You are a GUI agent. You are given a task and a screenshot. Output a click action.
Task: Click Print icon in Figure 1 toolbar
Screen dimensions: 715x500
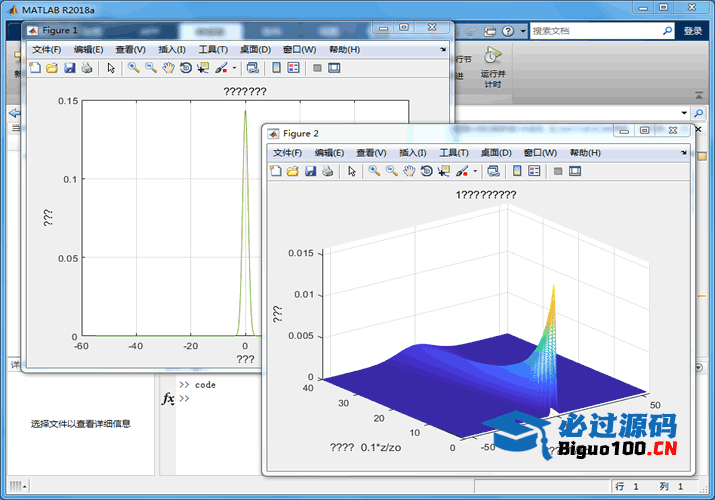87,68
